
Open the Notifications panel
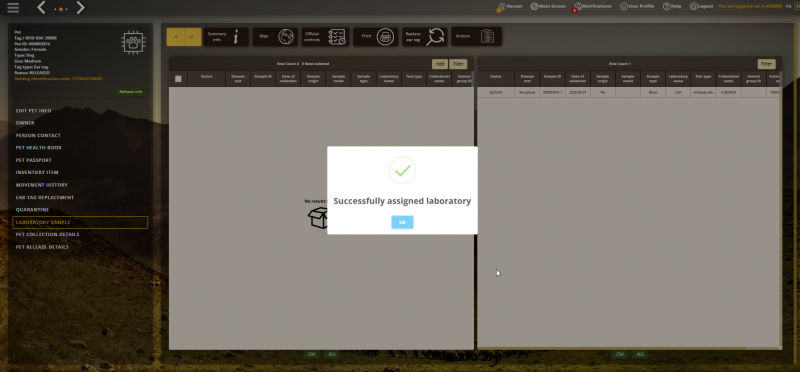pos(592,7)
